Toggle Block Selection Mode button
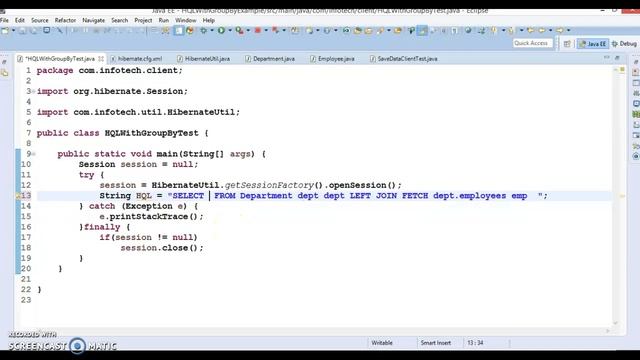This screenshot has width=640, height=360. pyautogui.click(x=444, y=30)
